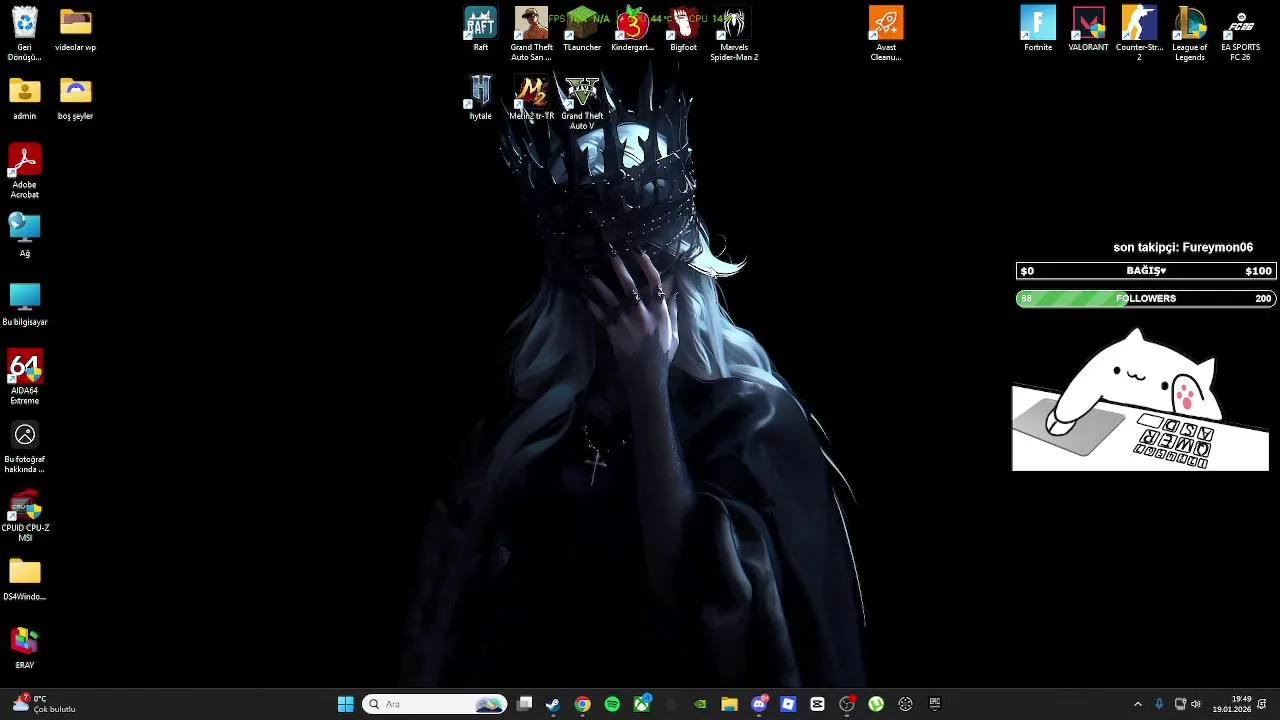Open the DS4Windows folder
Viewport: 1280px width, 720px height.
pyautogui.click(x=24, y=580)
